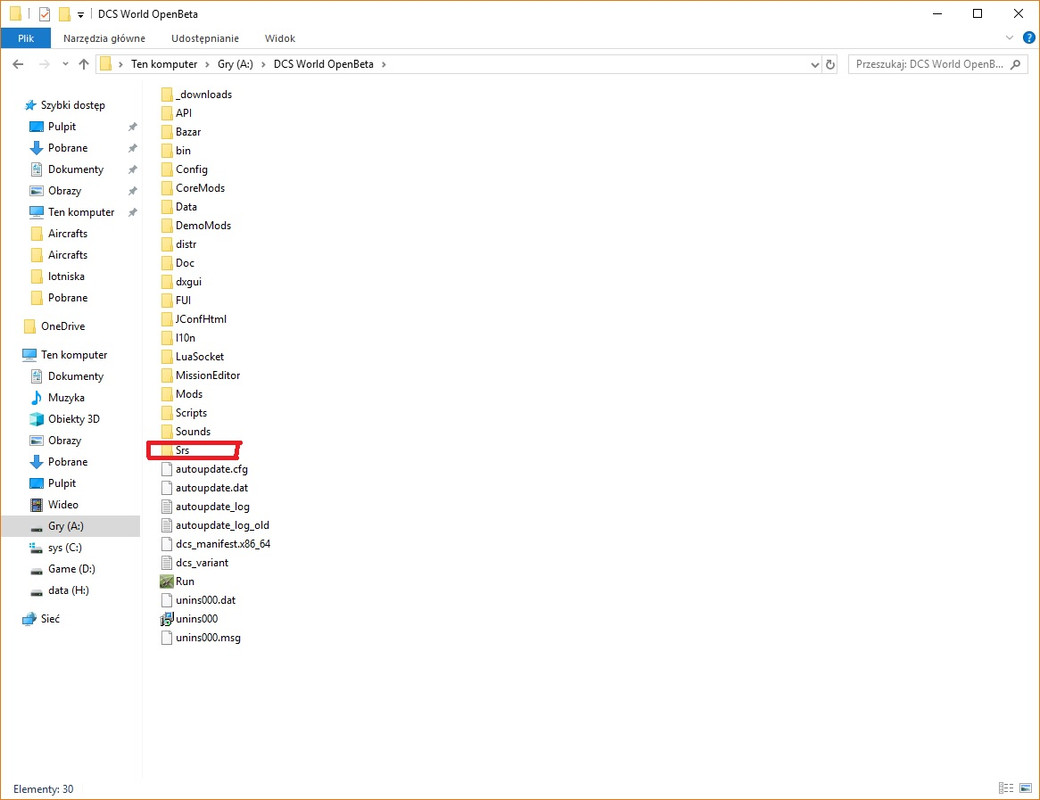Open pinned Pobrane under quick access

[x=68, y=148]
